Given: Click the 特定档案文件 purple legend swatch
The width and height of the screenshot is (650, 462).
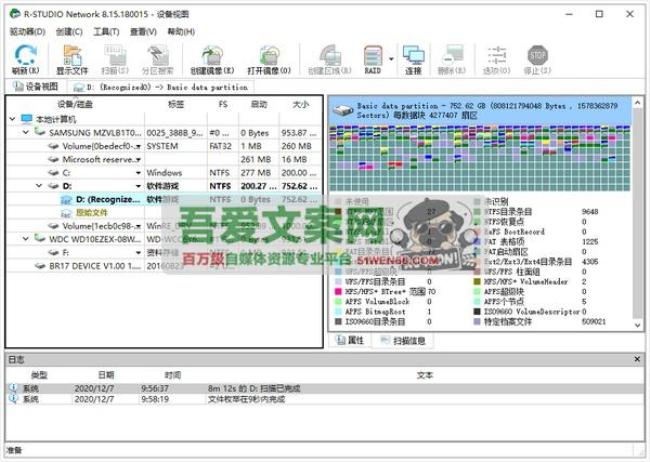Looking at the screenshot, I should click(477, 321).
